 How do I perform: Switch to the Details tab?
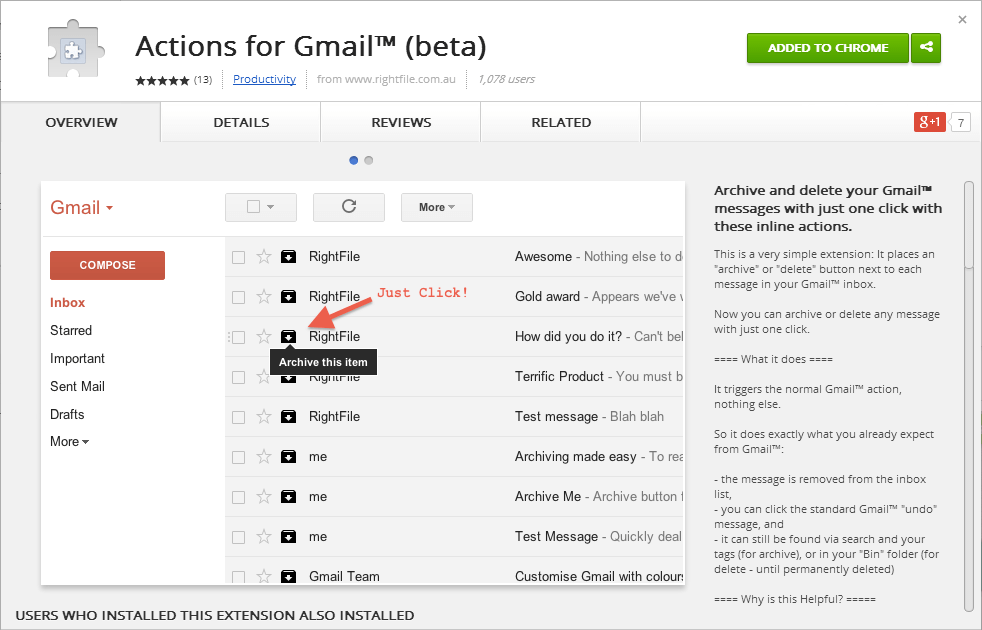pos(241,122)
